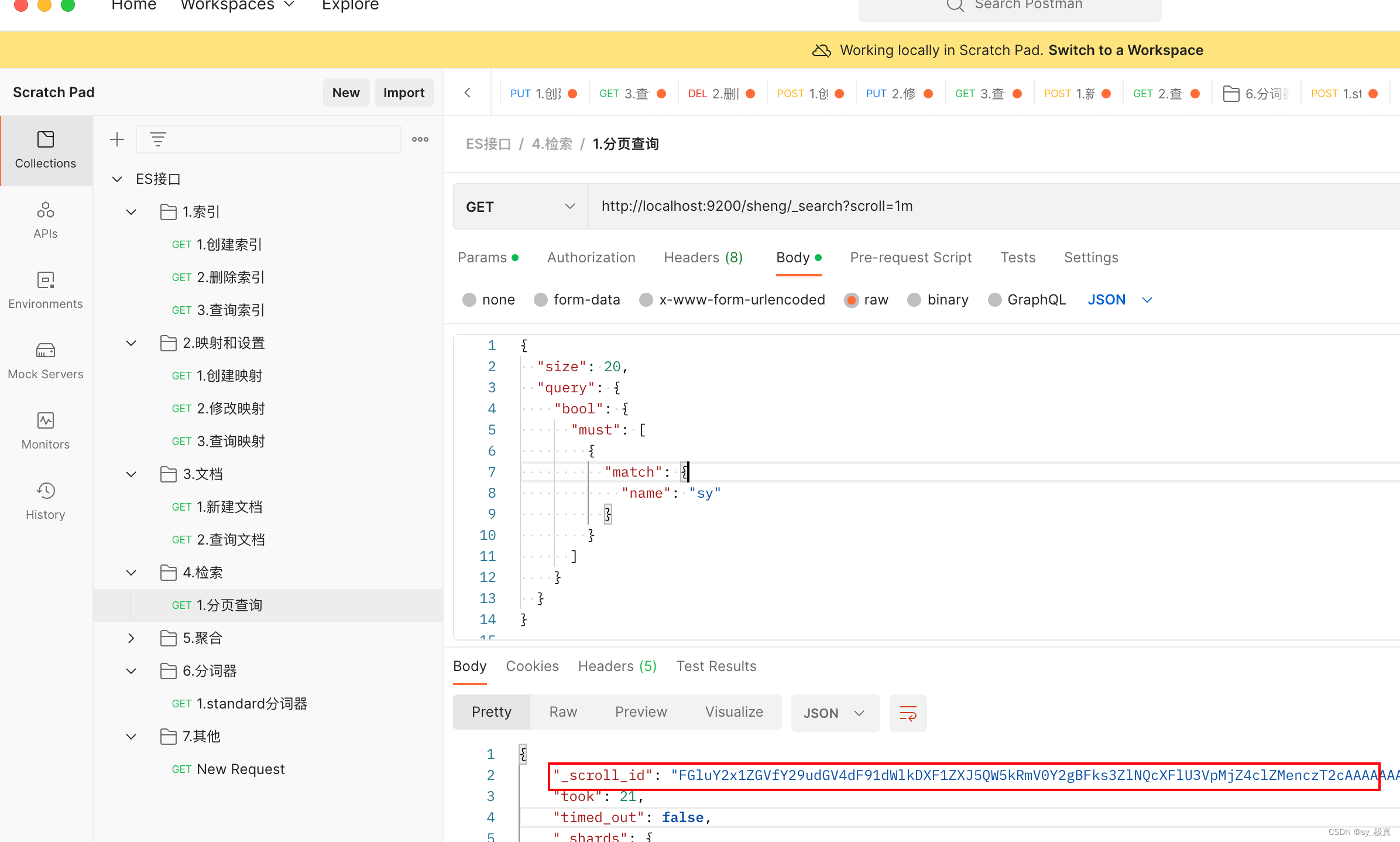The height and width of the screenshot is (842, 1400).
Task: Click the 2.映射和设置 folder icon
Action: (x=169, y=343)
